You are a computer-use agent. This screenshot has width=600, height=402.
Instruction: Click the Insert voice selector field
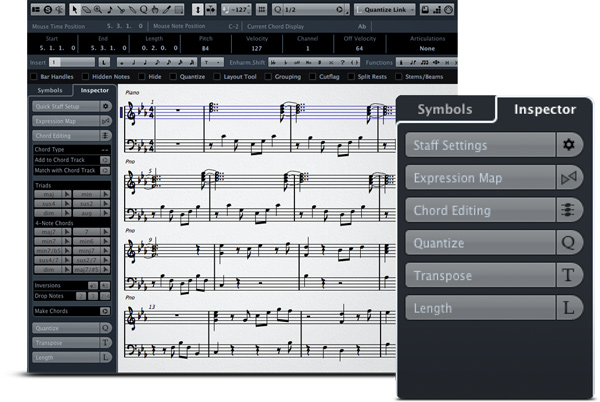(72, 62)
